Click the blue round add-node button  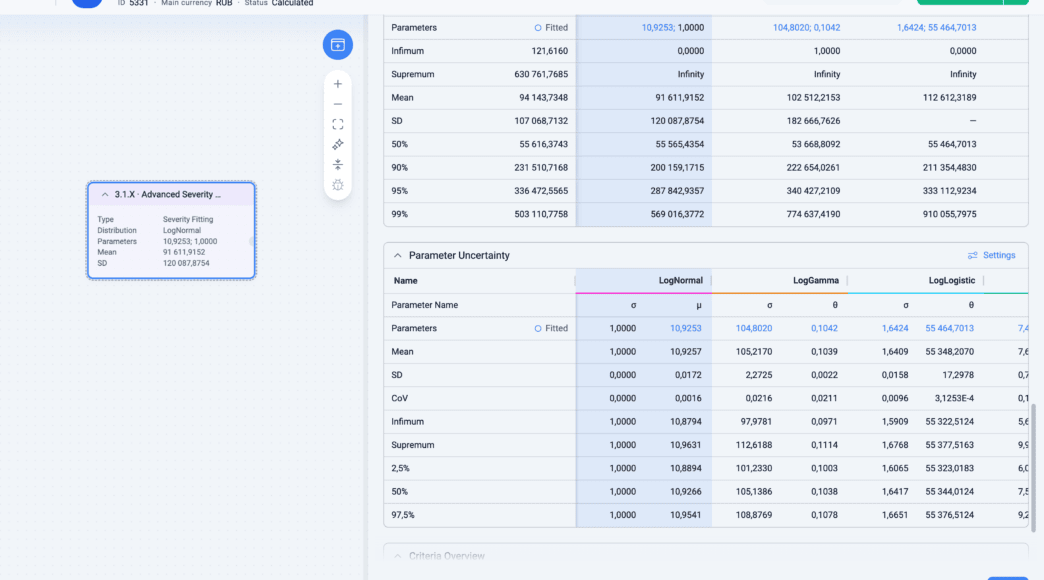tap(338, 45)
